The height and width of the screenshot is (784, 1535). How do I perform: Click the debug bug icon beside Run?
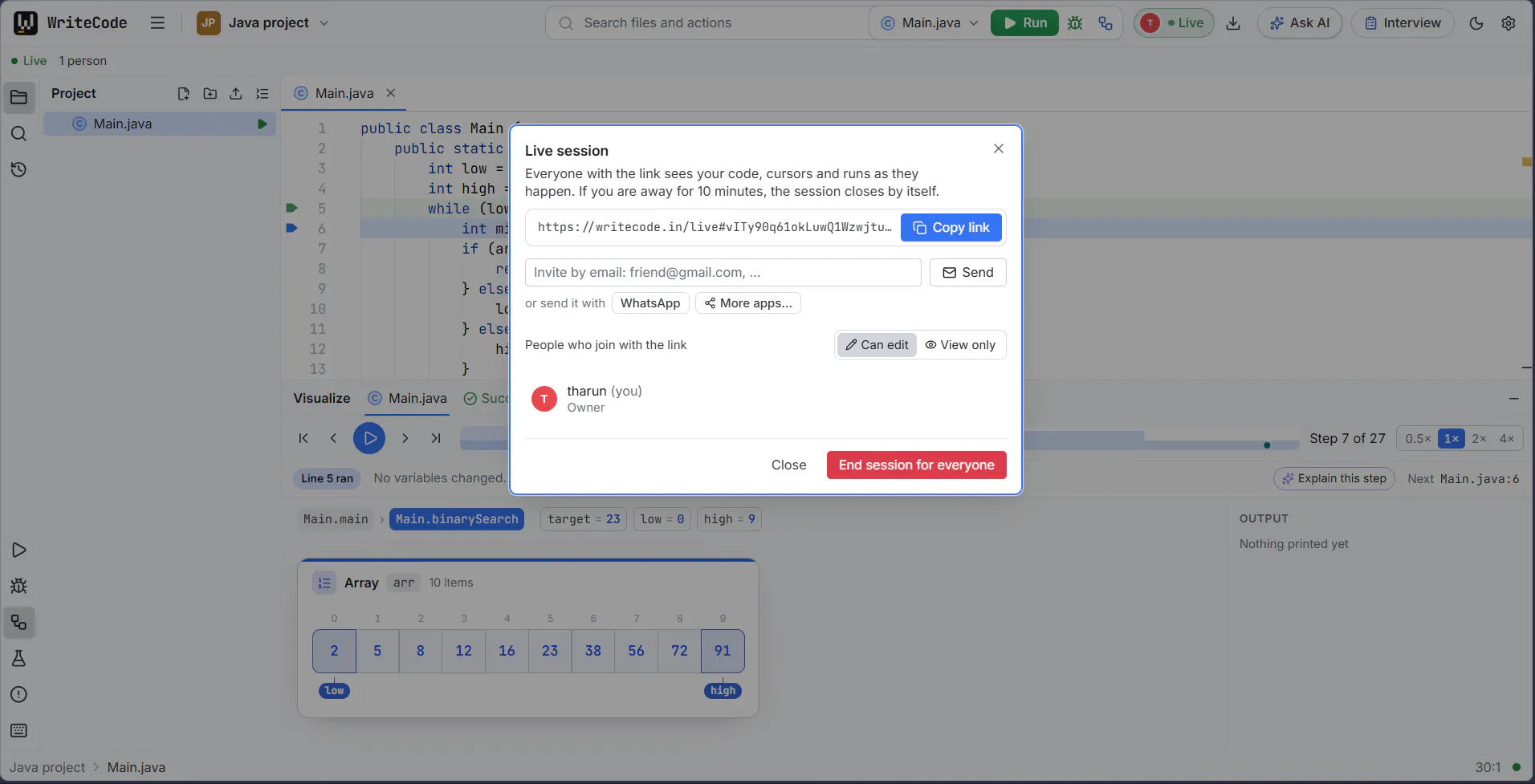(x=1075, y=23)
